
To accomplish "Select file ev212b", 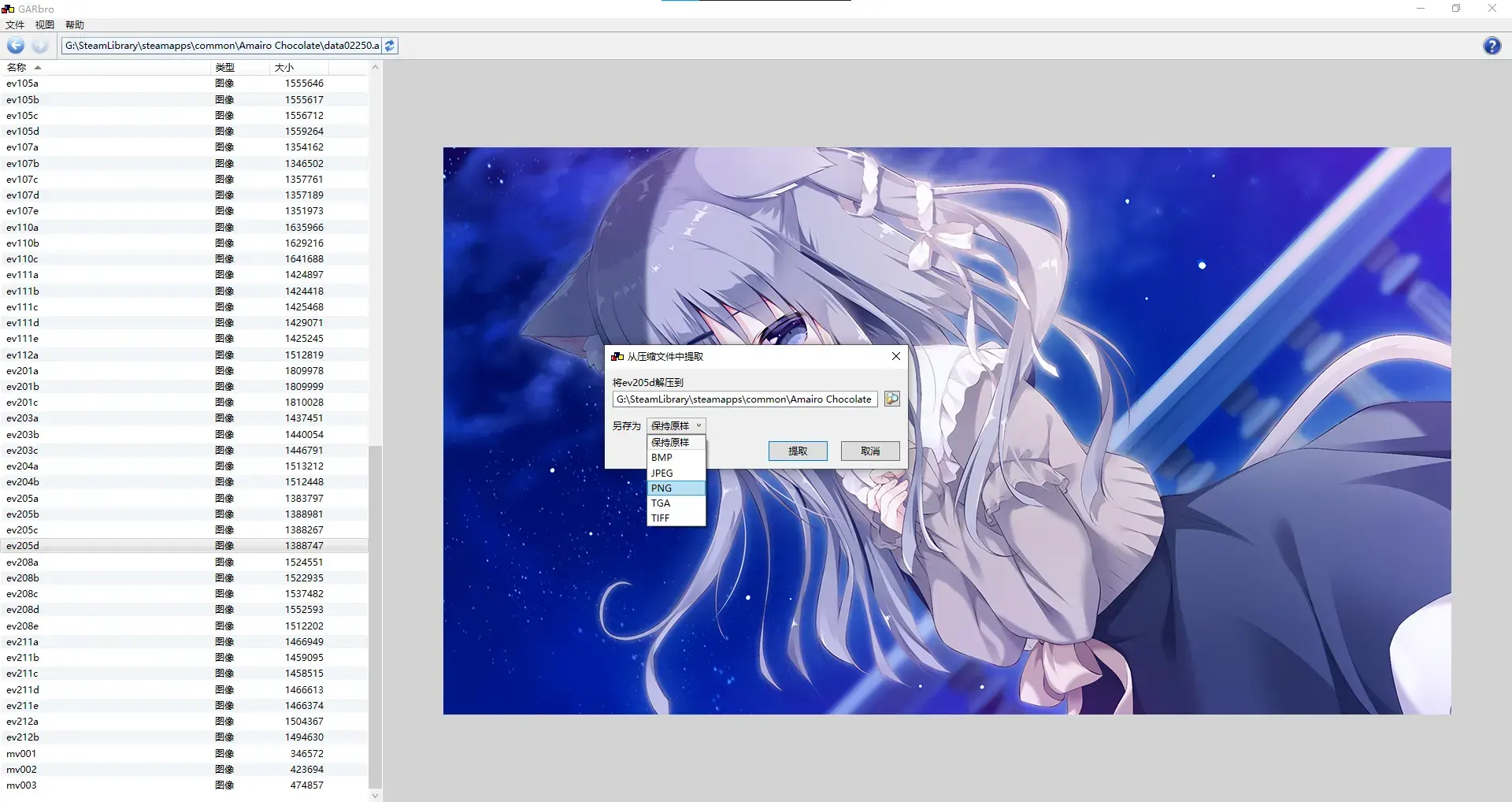I will pos(184,737).
